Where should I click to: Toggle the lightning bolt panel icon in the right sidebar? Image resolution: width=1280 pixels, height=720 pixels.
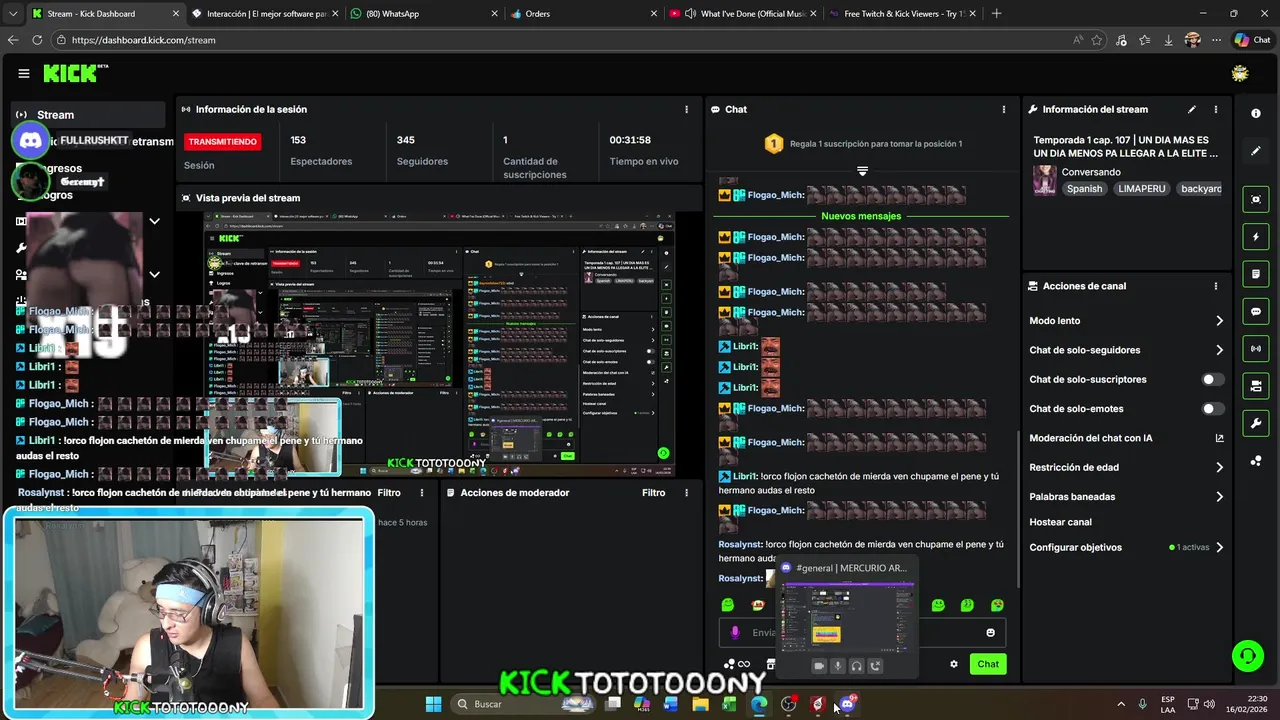point(1256,237)
